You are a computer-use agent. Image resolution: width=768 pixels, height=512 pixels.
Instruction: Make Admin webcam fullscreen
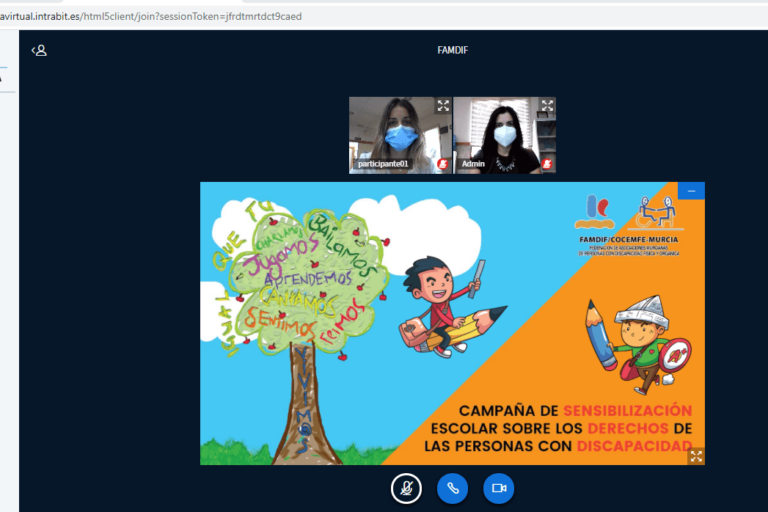pos(547,106)
